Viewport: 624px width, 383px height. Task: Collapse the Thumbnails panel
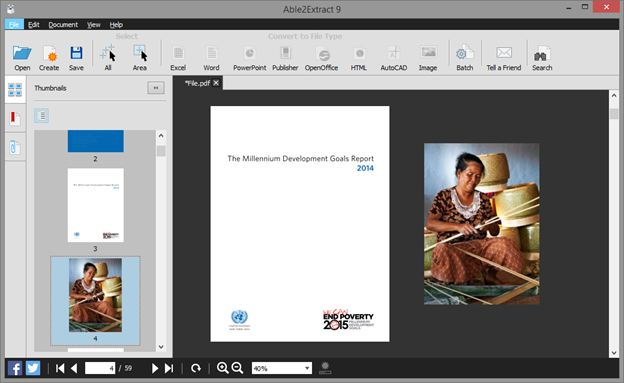pos(156,88)
